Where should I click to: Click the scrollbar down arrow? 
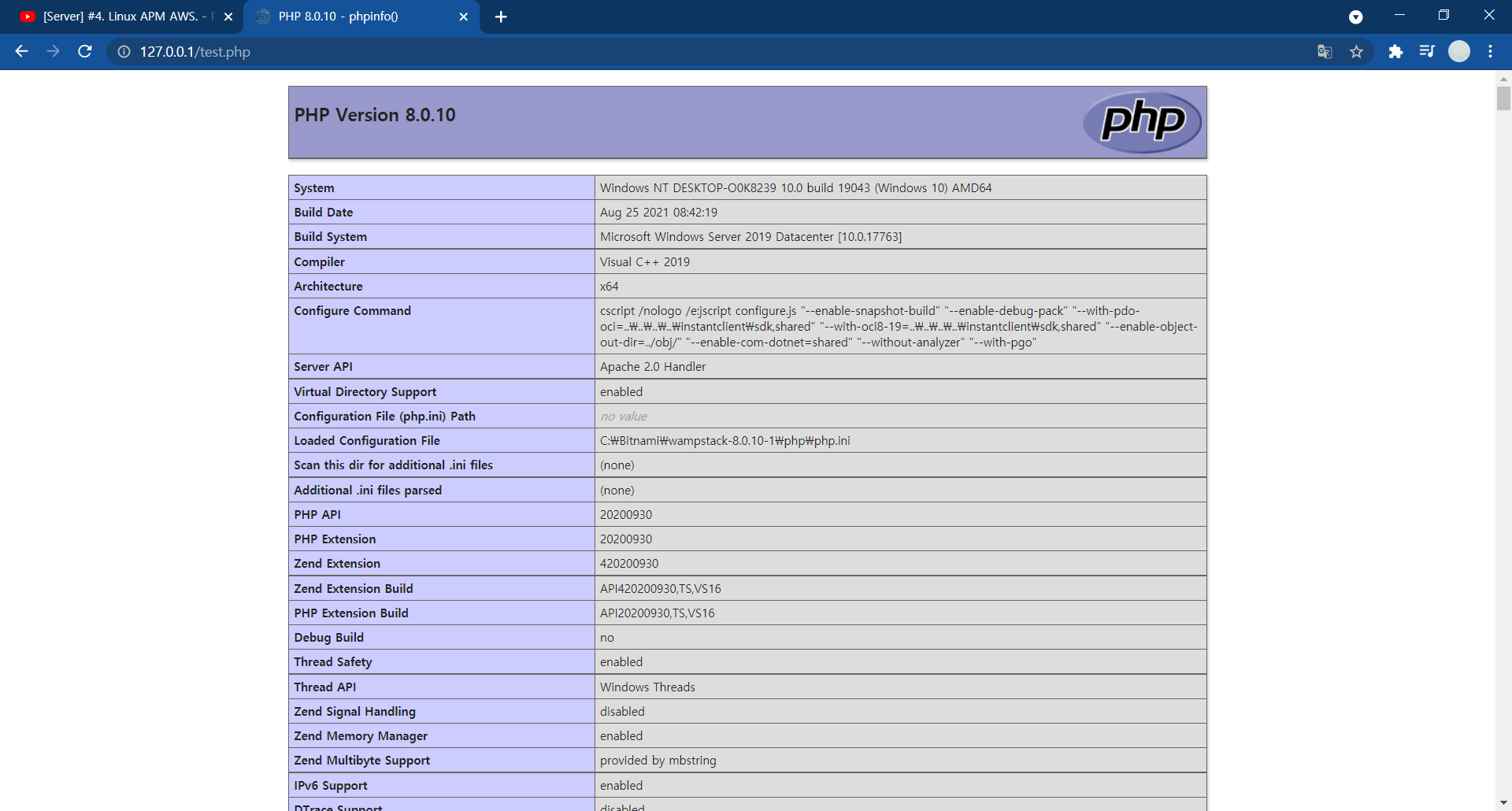point(1503,802)
